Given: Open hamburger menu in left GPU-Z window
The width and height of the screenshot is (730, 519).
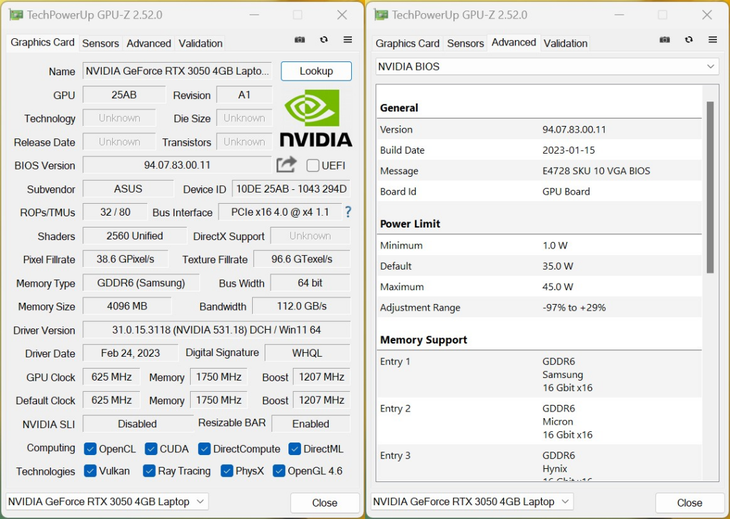Looking at the screenshot, I should [x=348, y=40].
